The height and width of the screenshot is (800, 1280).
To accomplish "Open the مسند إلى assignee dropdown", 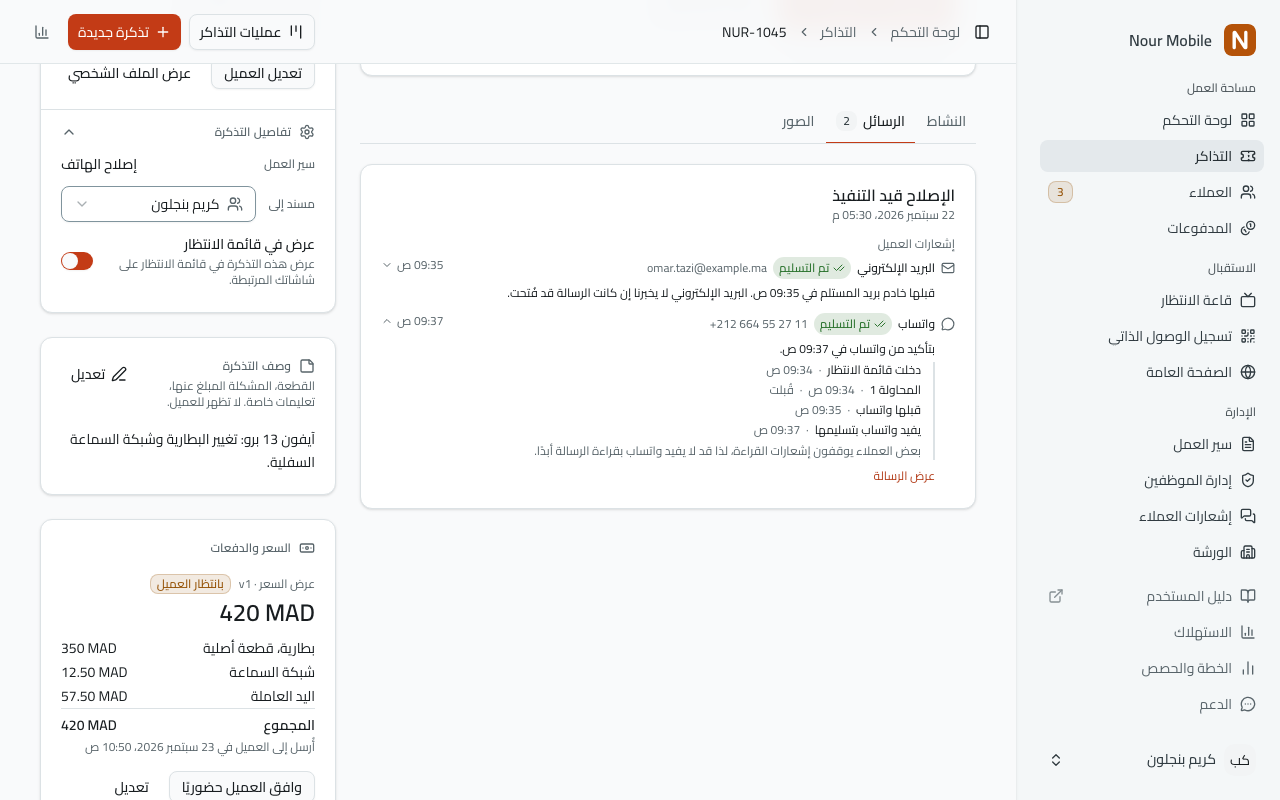I will 158,204.
